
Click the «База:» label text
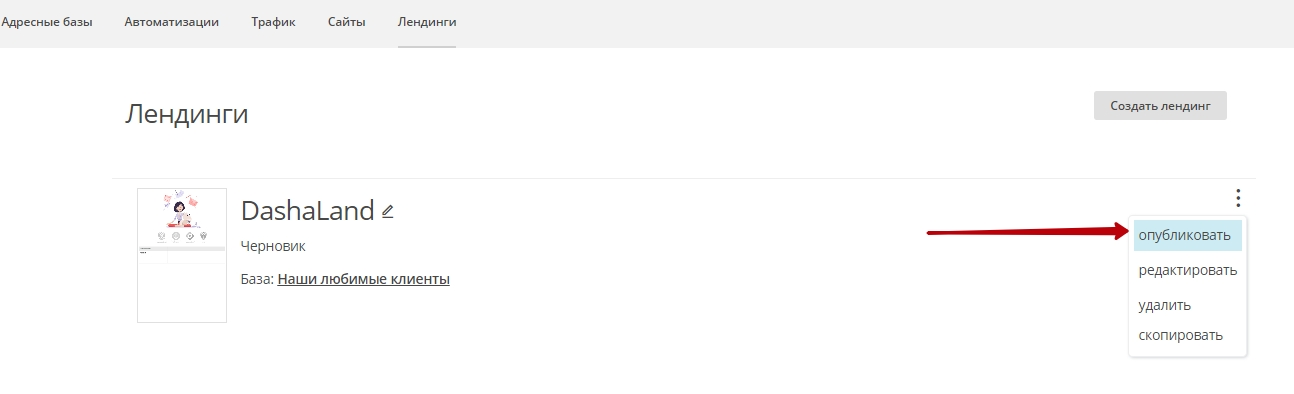(257, 279)
